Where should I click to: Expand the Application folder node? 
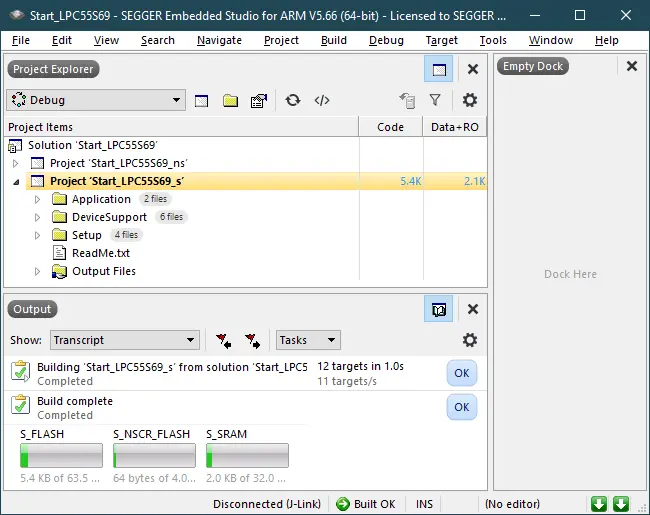click(x=38, y=199)
